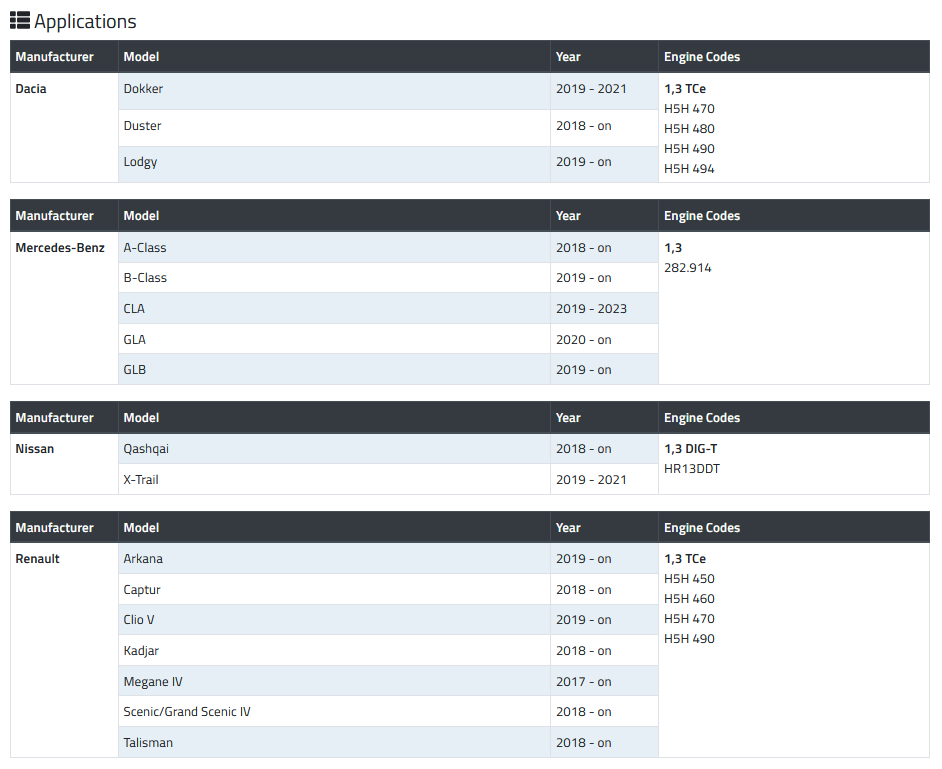The width and height of the screenshot is (942, 769).
Task: Select the Renault Arkana model row
Action: tap(143, 559)
